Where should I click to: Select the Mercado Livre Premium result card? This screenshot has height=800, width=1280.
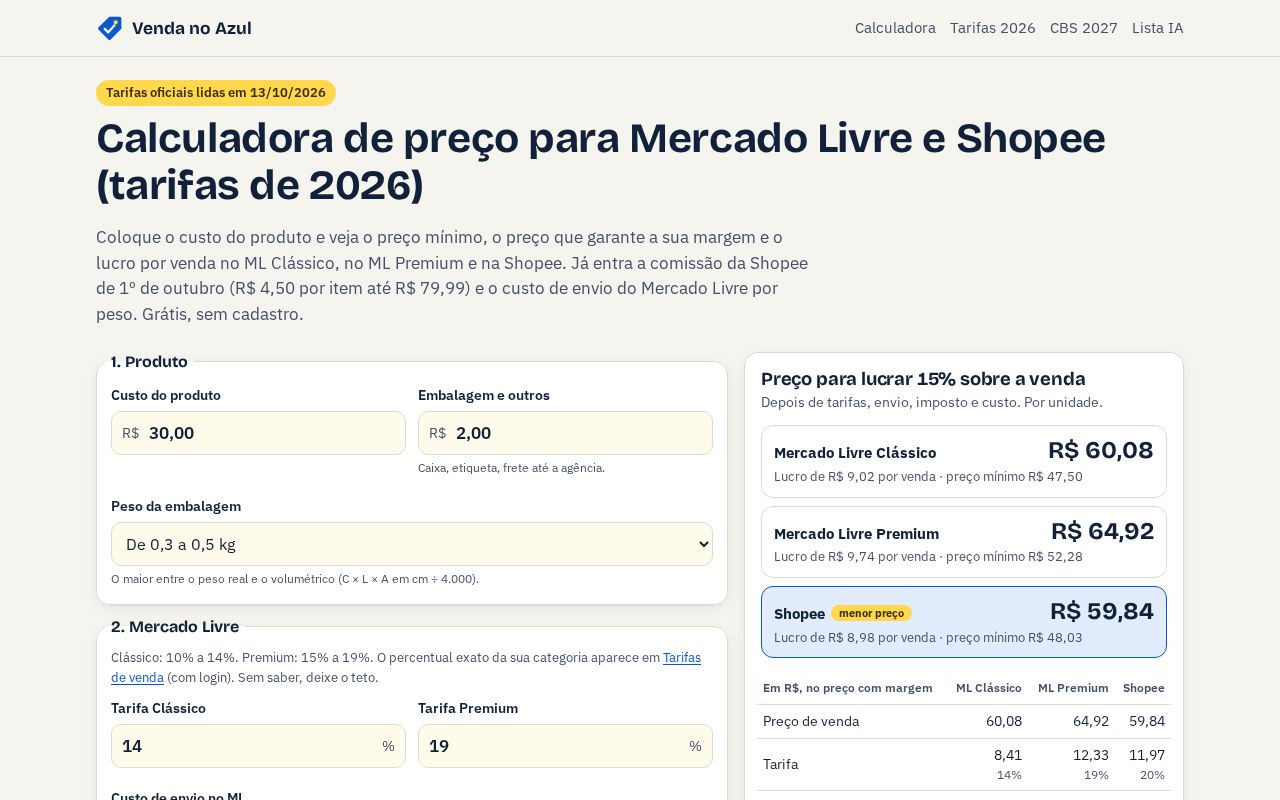(964, 542)
